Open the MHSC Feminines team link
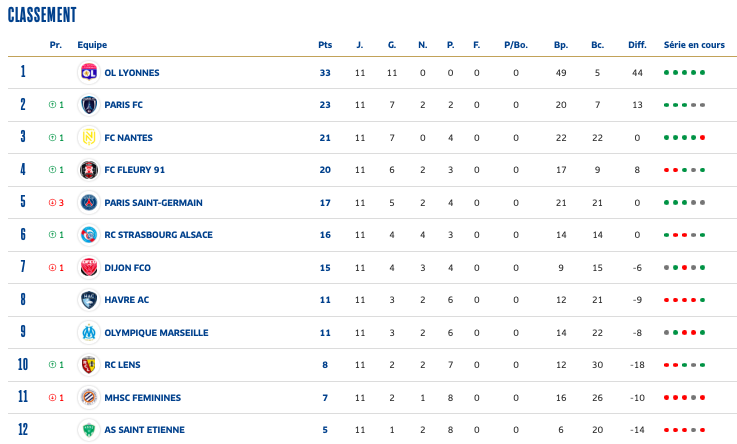 (142, 397)
